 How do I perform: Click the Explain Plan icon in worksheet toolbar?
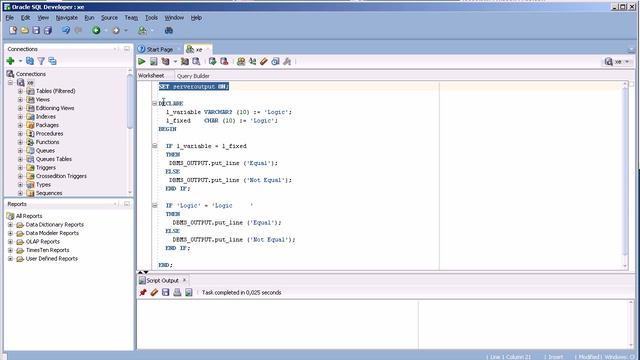click(x=165, y=61)
